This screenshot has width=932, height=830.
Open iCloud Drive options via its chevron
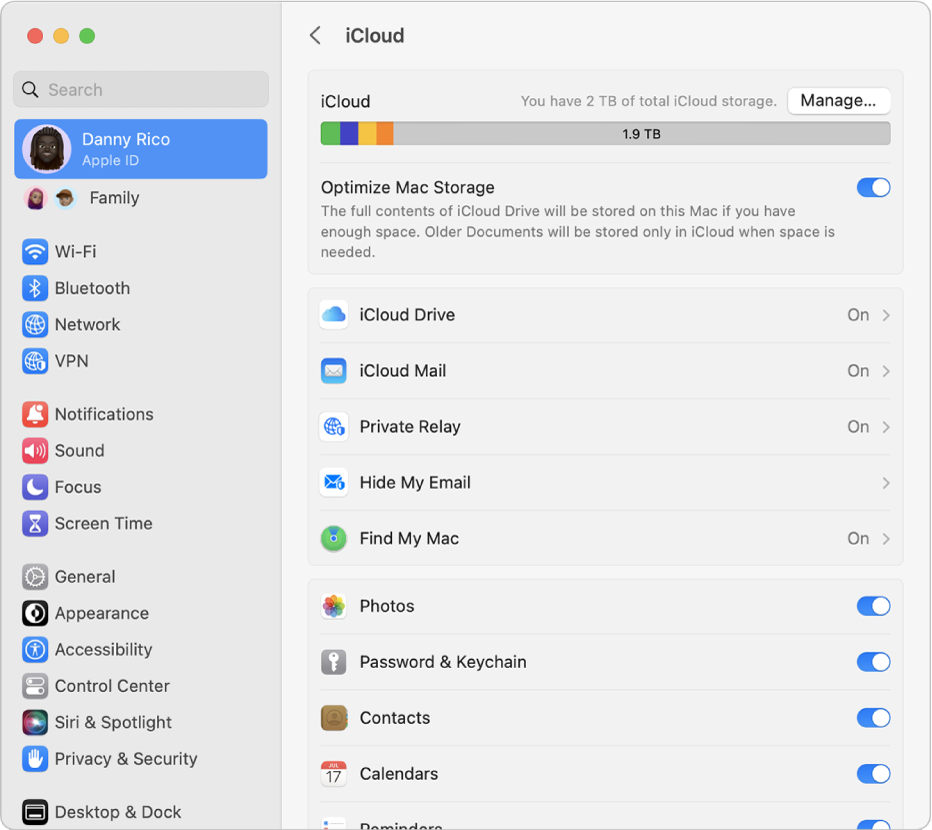(885, 315)
